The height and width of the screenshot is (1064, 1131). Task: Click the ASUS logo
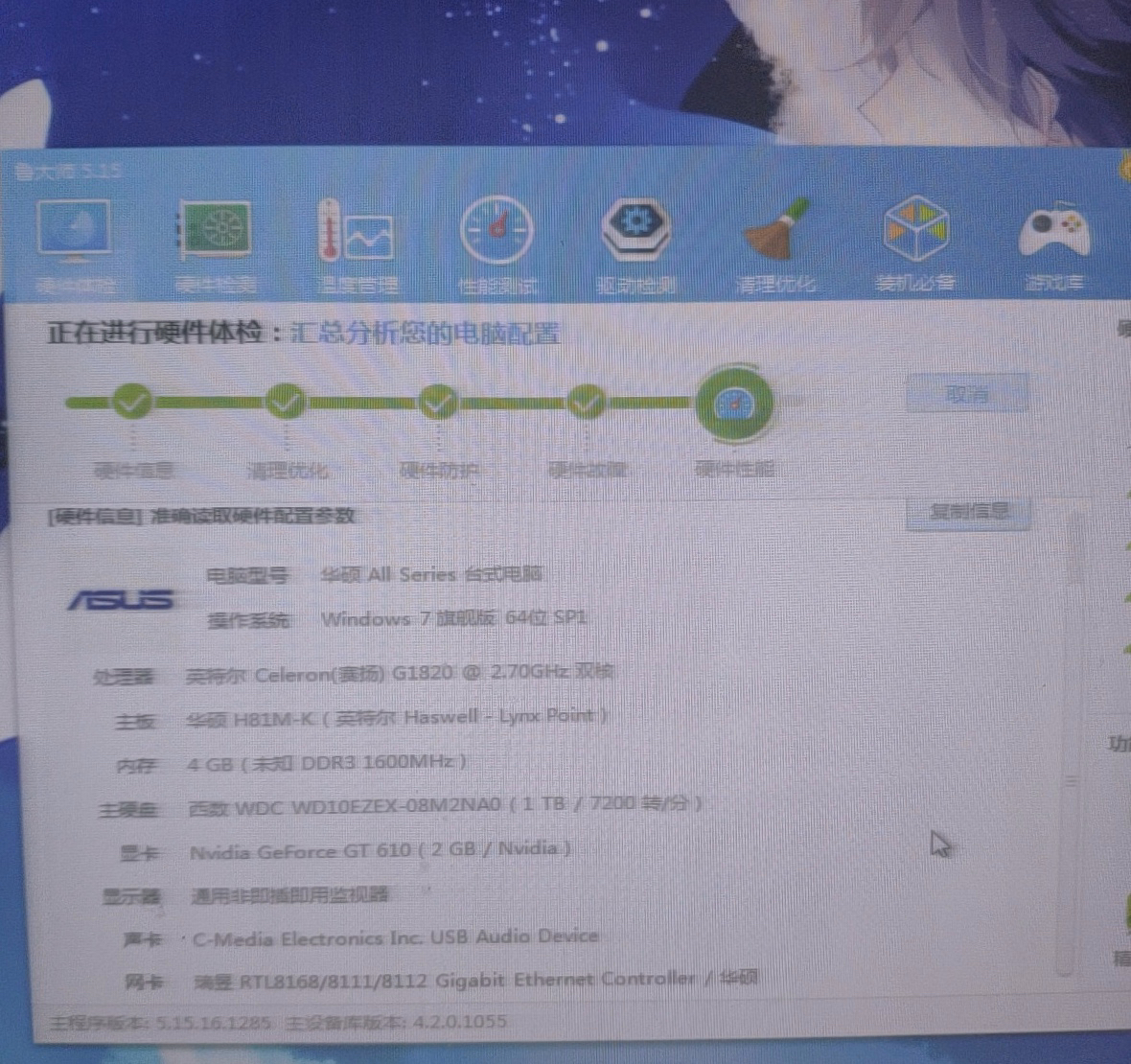pos(120,599)
